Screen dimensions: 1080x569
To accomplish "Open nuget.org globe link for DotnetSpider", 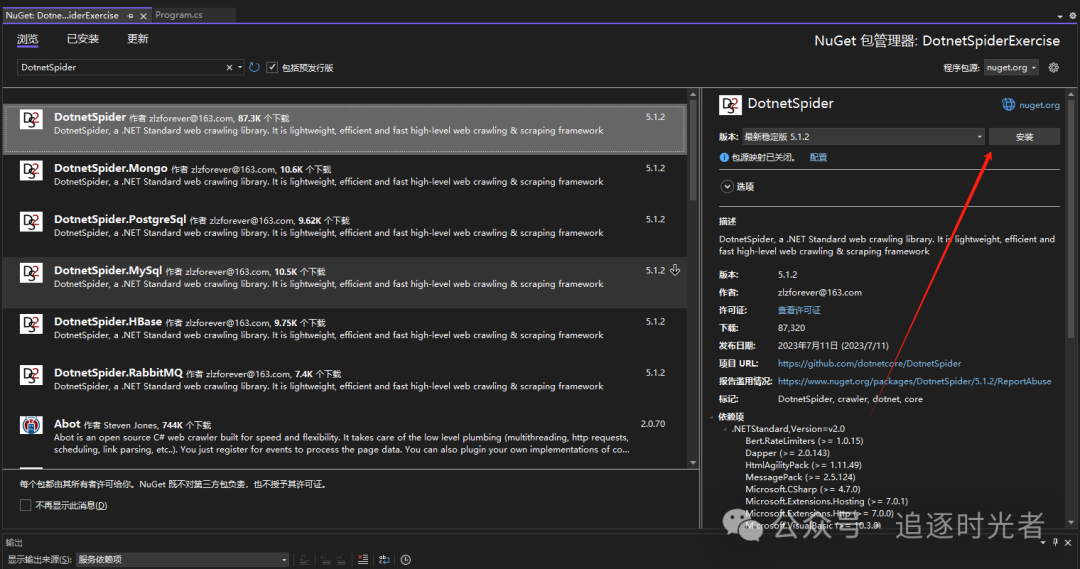I will (1030, 105).
